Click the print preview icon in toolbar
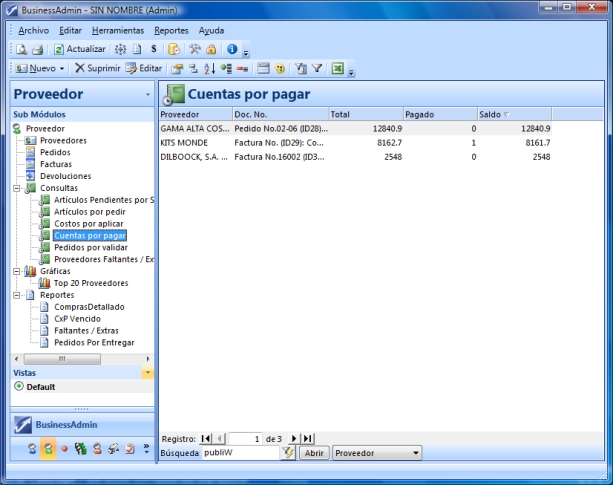Screen dimensions: 613x485 click(21, 49)
